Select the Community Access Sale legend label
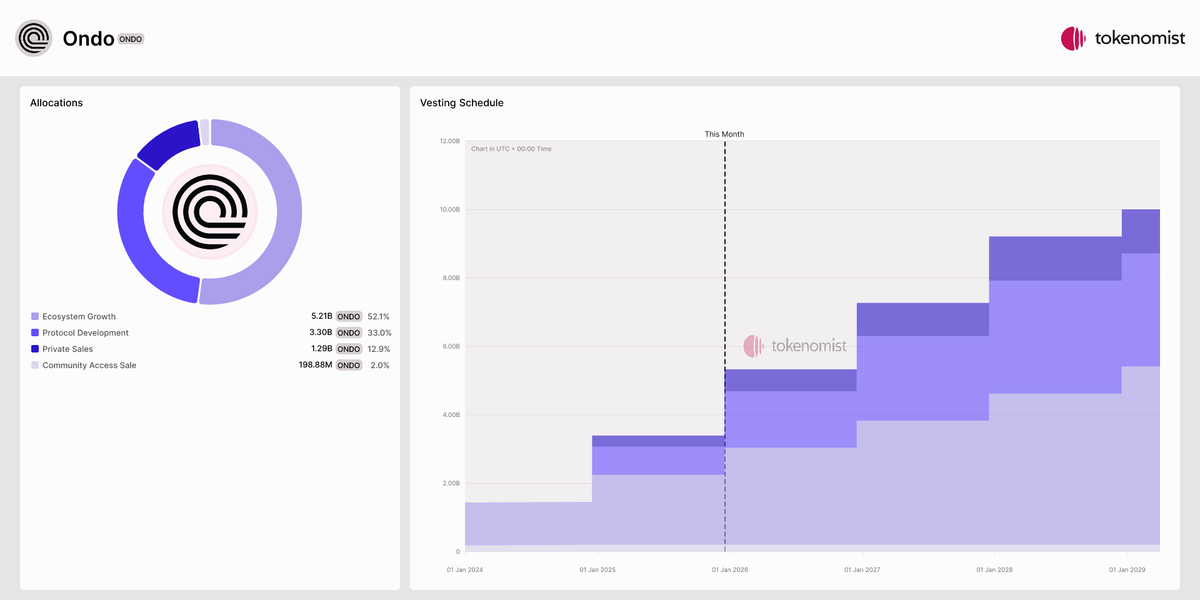This screenshot has width=1200, height=600. [89, 365]
